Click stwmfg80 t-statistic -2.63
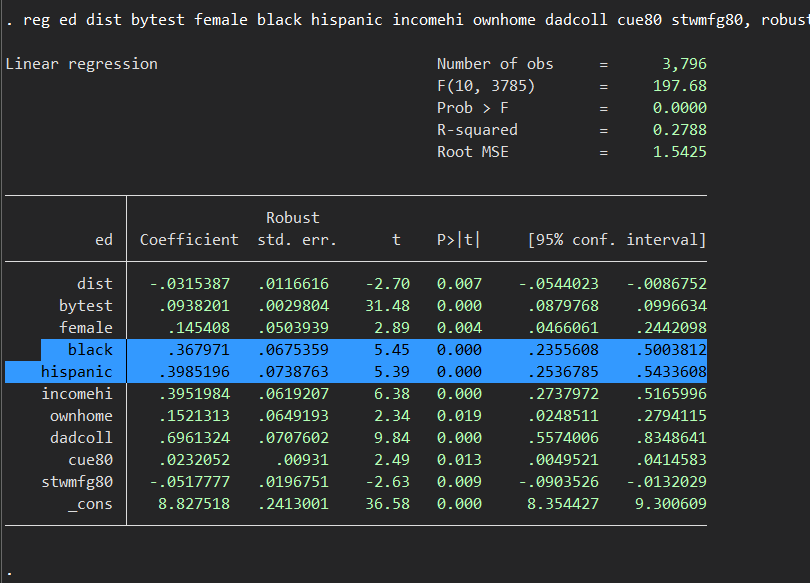The image size is (810, 583). pos(387,482)
